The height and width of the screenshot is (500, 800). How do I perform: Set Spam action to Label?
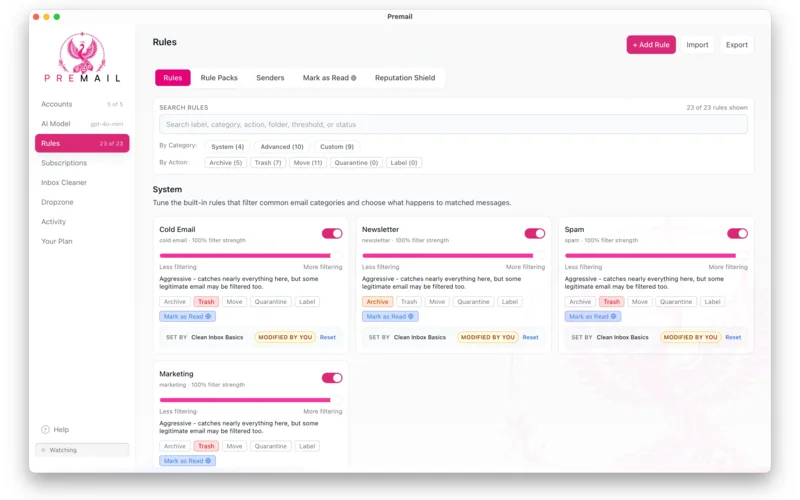click(x=712, y=302)
